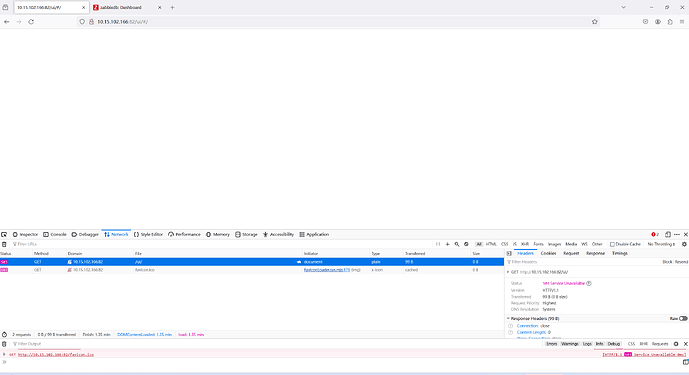Expand the GET request URL summary
689x375 pixels.
click(x=508, y=272)
